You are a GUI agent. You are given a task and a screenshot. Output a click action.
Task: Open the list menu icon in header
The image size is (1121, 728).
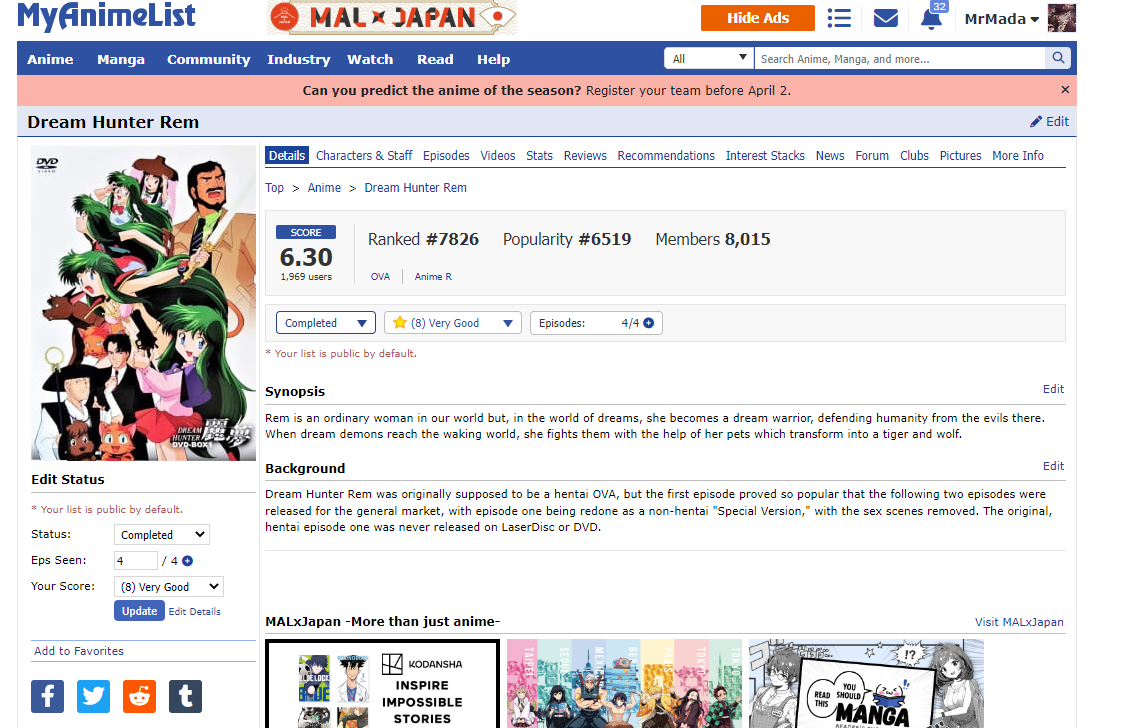(839, 18)
